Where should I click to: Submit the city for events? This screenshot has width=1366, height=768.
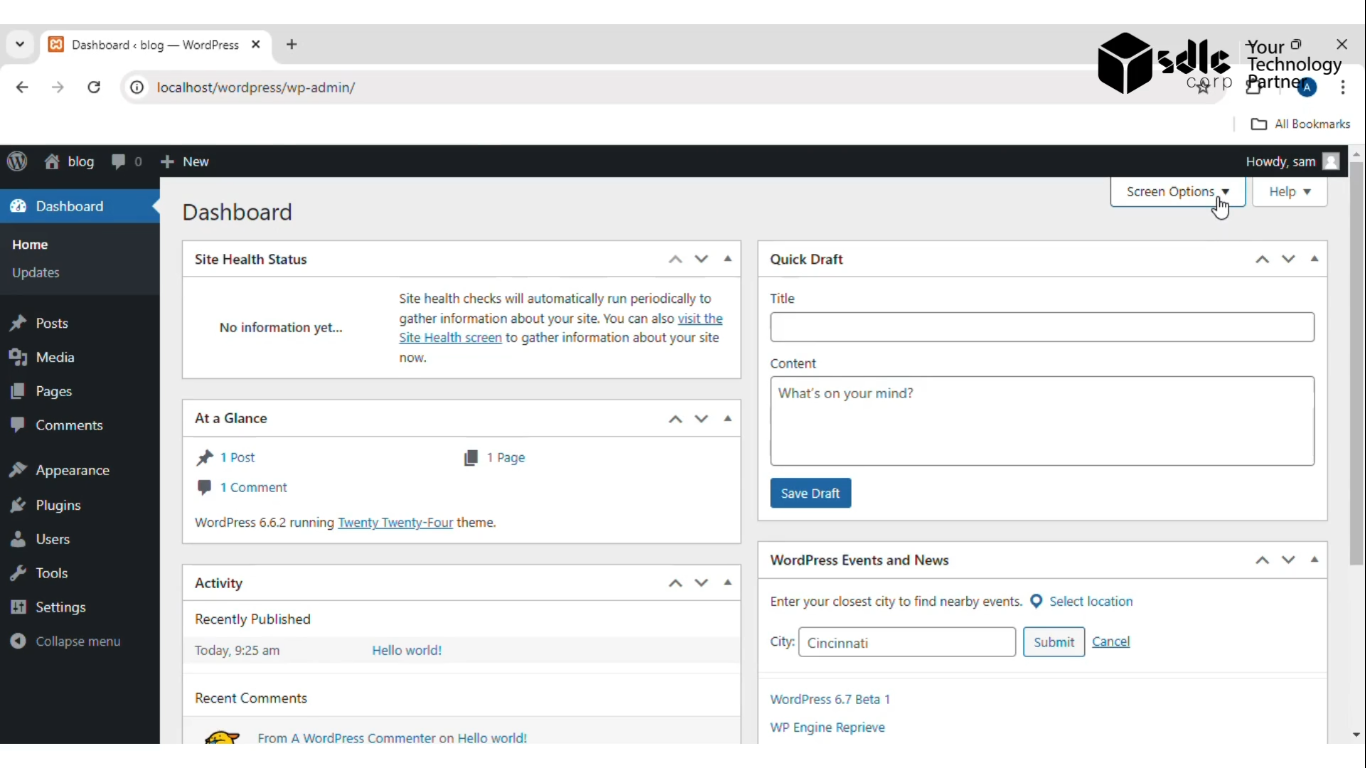point(1054,642)
